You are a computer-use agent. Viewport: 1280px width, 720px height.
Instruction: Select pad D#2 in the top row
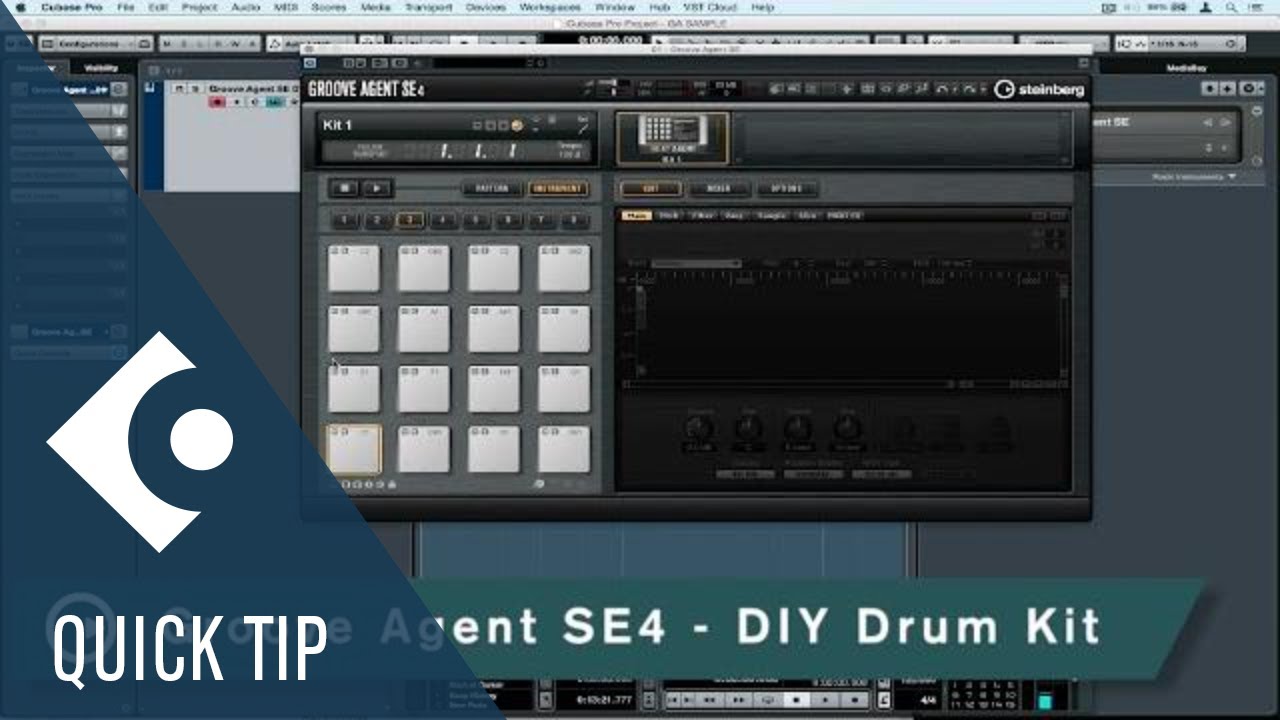[564, 268]
